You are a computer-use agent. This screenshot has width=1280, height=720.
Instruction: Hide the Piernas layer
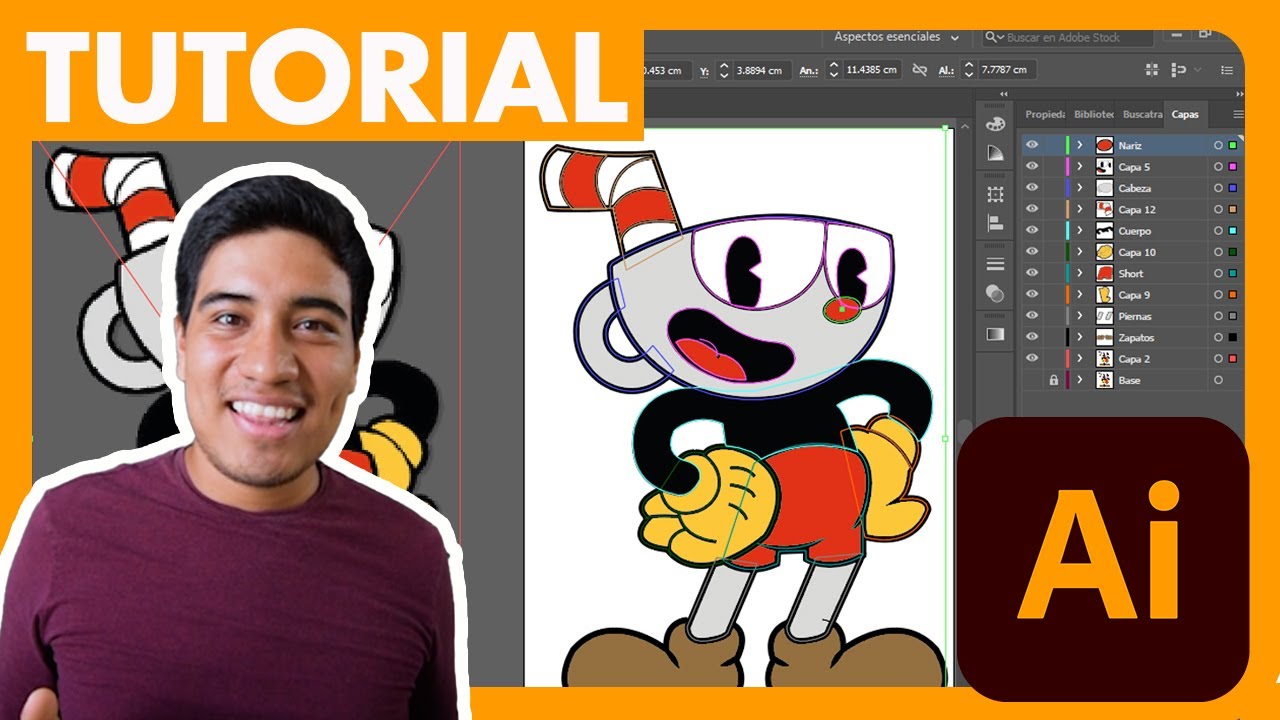[x=1032, y=315]
